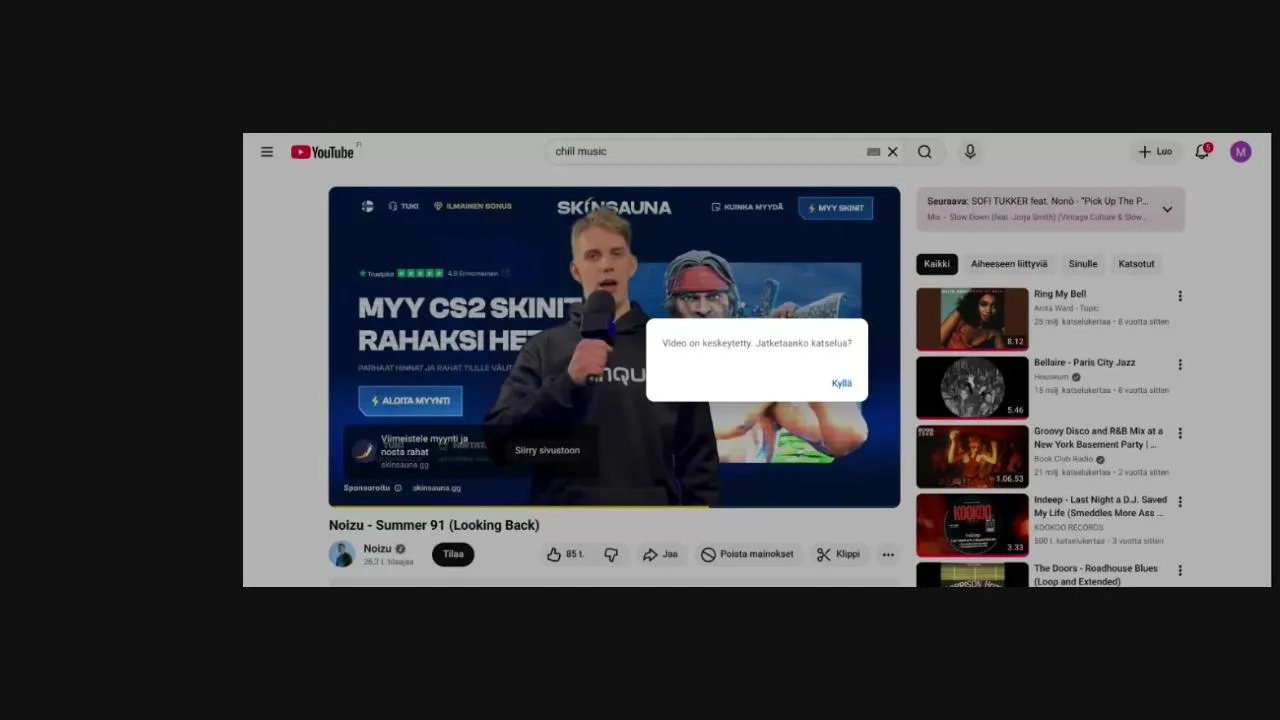The image size is (1280, 720).
Task: Open more options for Groovy Disco mix
Action: [x=1180, y=433]
